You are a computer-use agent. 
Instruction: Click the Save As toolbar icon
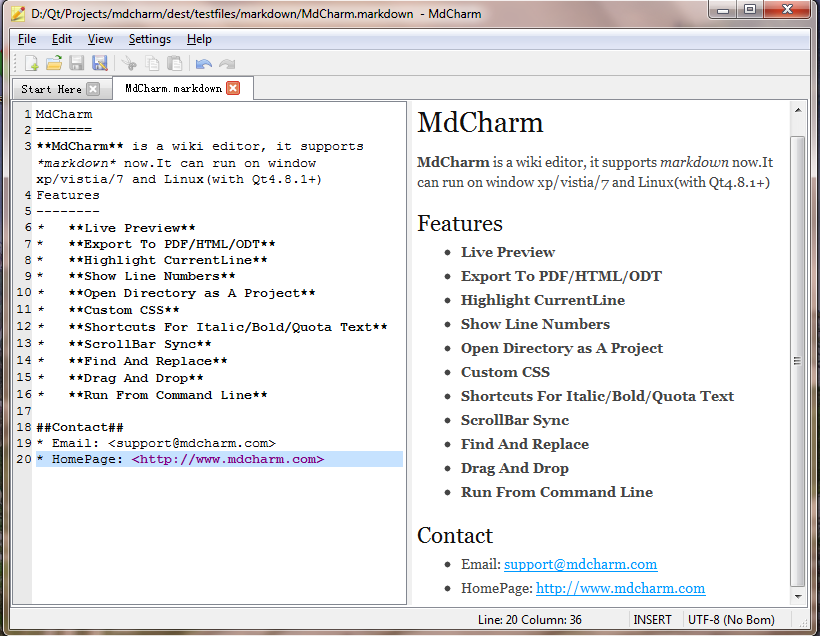click(98, 62)
